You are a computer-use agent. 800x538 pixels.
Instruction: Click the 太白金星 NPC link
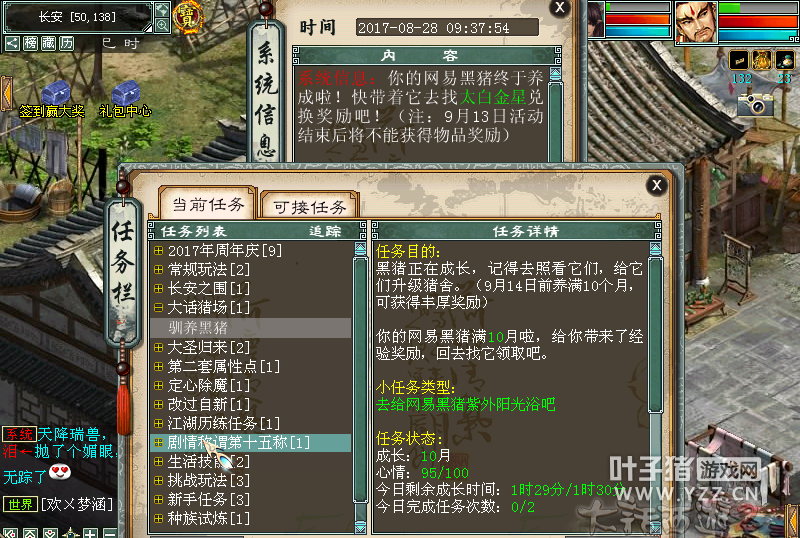pos(492,97)
